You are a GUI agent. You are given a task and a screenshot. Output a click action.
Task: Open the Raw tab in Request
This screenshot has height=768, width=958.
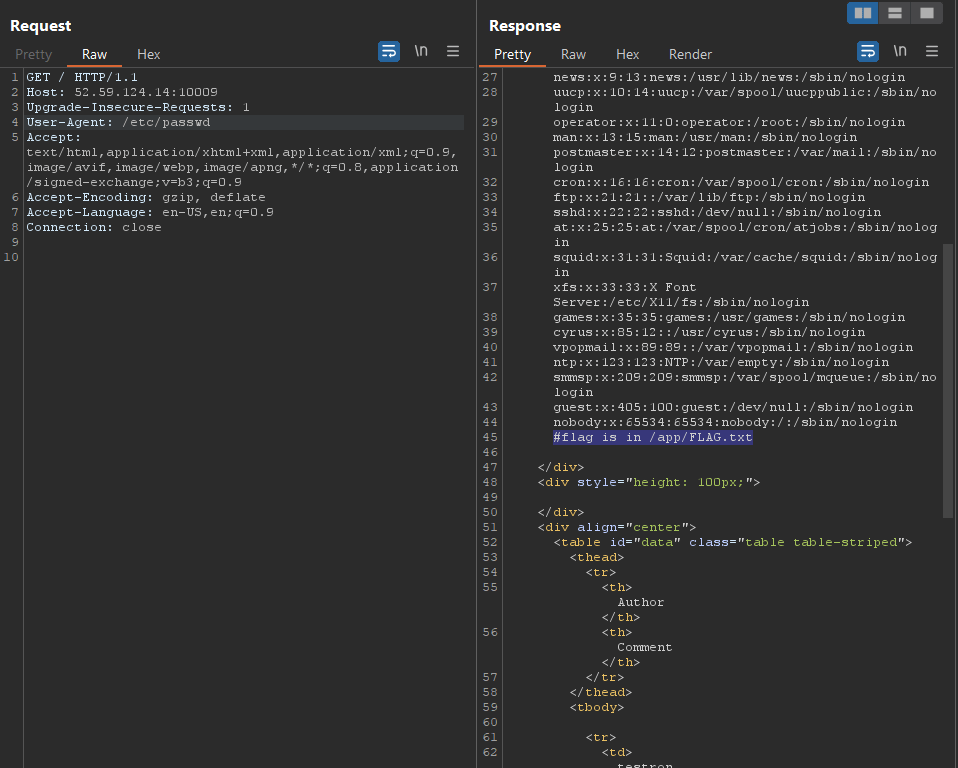(x=94, y=54)
